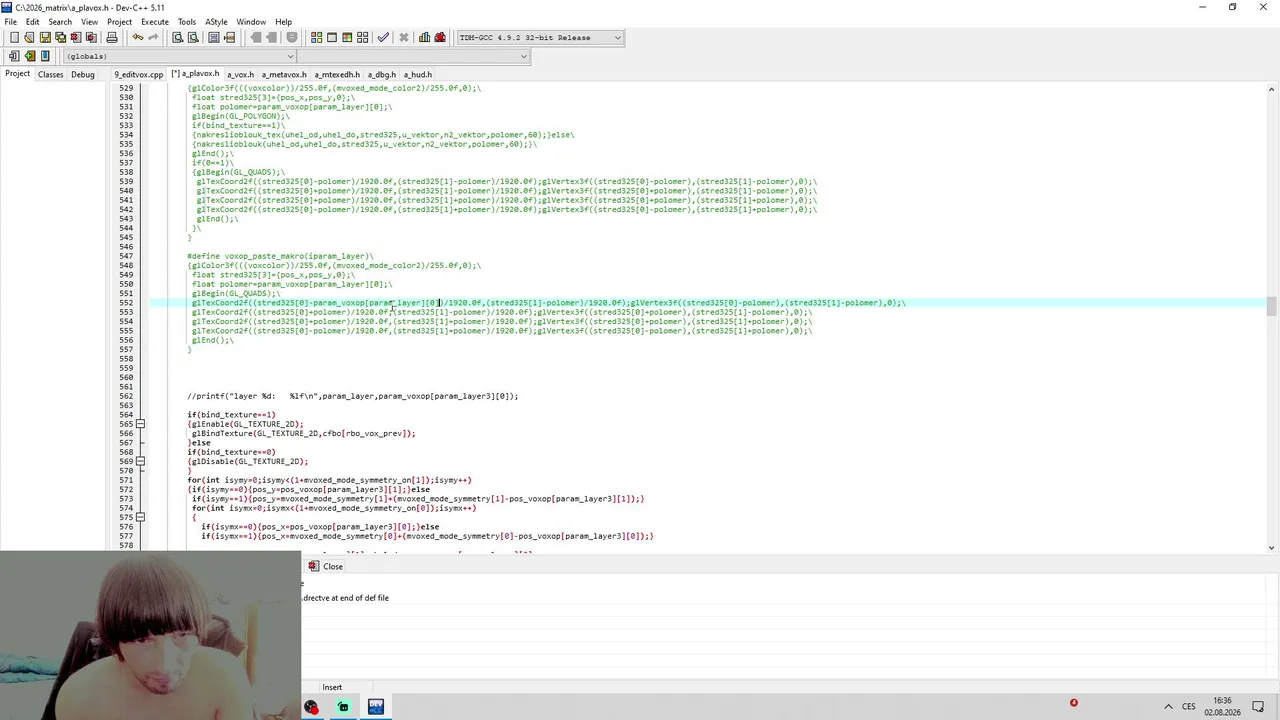Click the scroll-down arrow of editor
The width and height of the screenshot is (1280, 720).
pos(1271,547)
